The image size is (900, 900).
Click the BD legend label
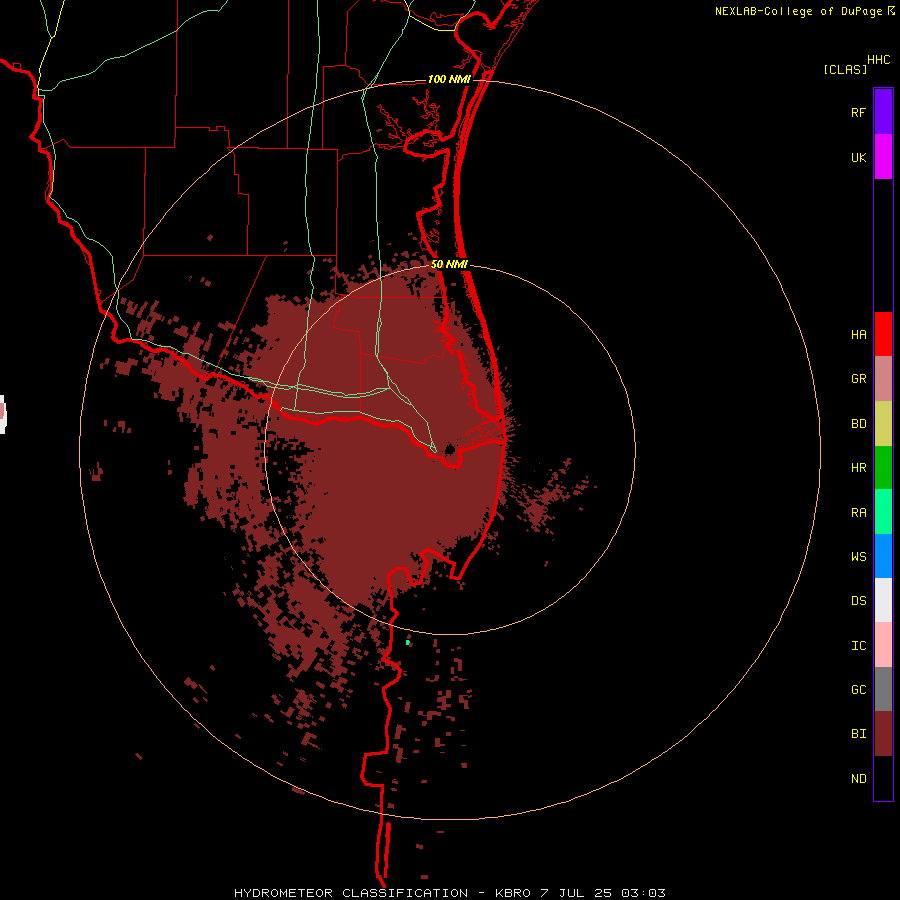pos(859,424)
